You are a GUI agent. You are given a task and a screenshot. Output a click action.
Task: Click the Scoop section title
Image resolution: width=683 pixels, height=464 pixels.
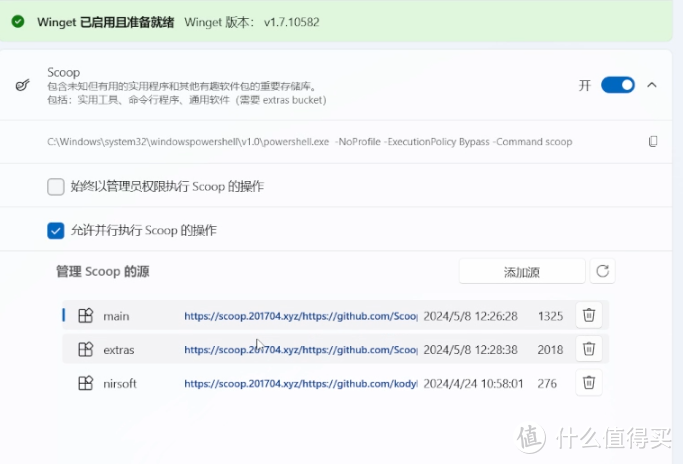pyautogui.click(x=64, y=72)
